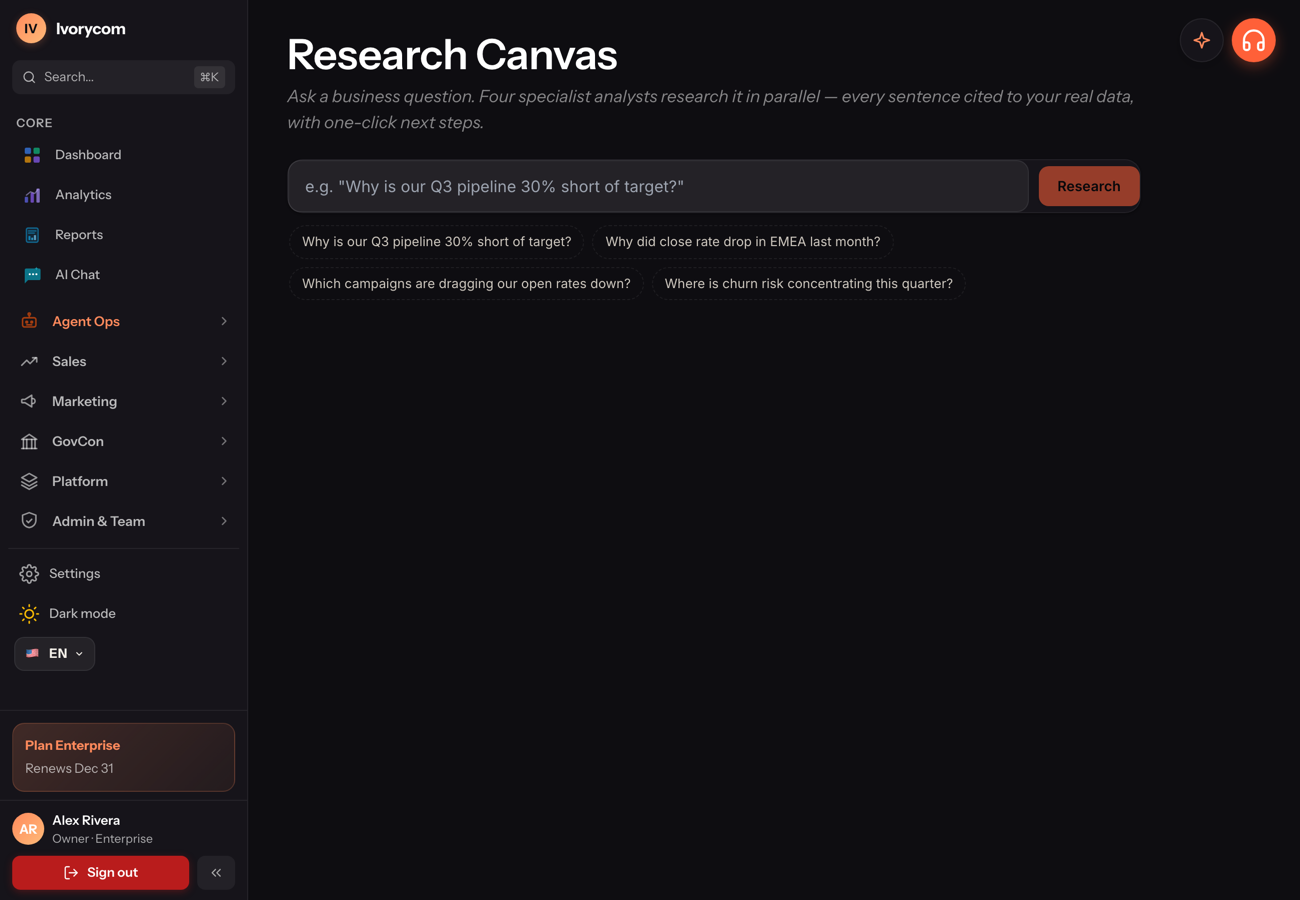
Task: Click the GovCon building icon
Action: tap(29, 441)
